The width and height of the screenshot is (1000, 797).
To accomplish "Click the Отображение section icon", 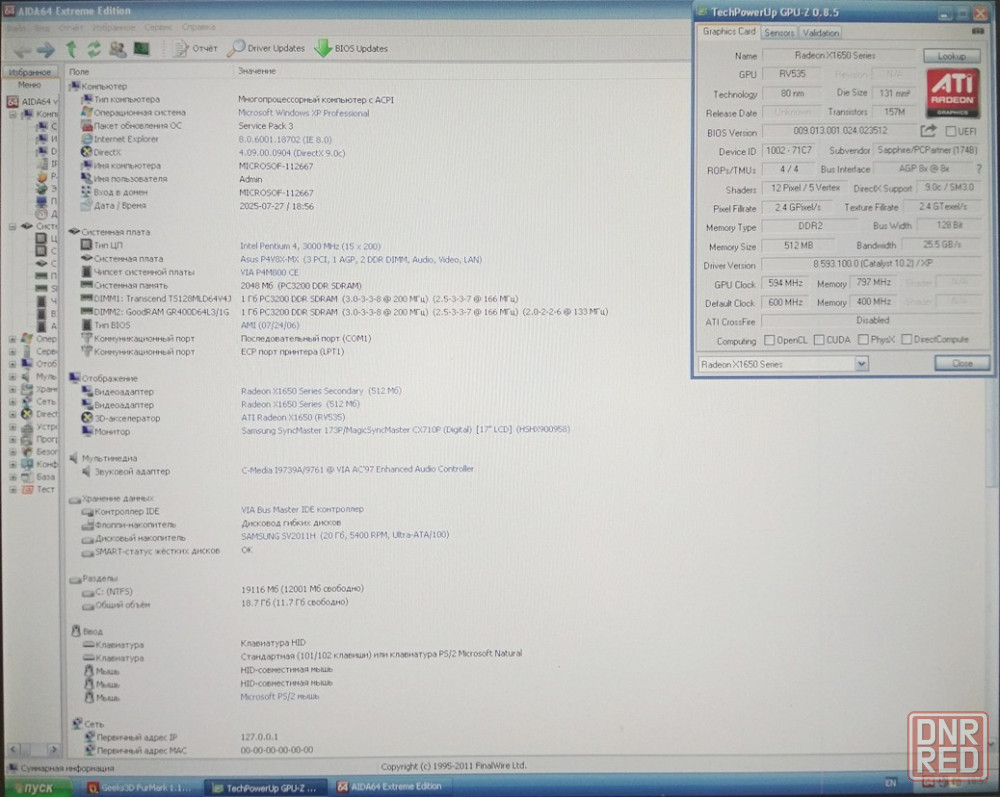I will (x=74, y=378).
